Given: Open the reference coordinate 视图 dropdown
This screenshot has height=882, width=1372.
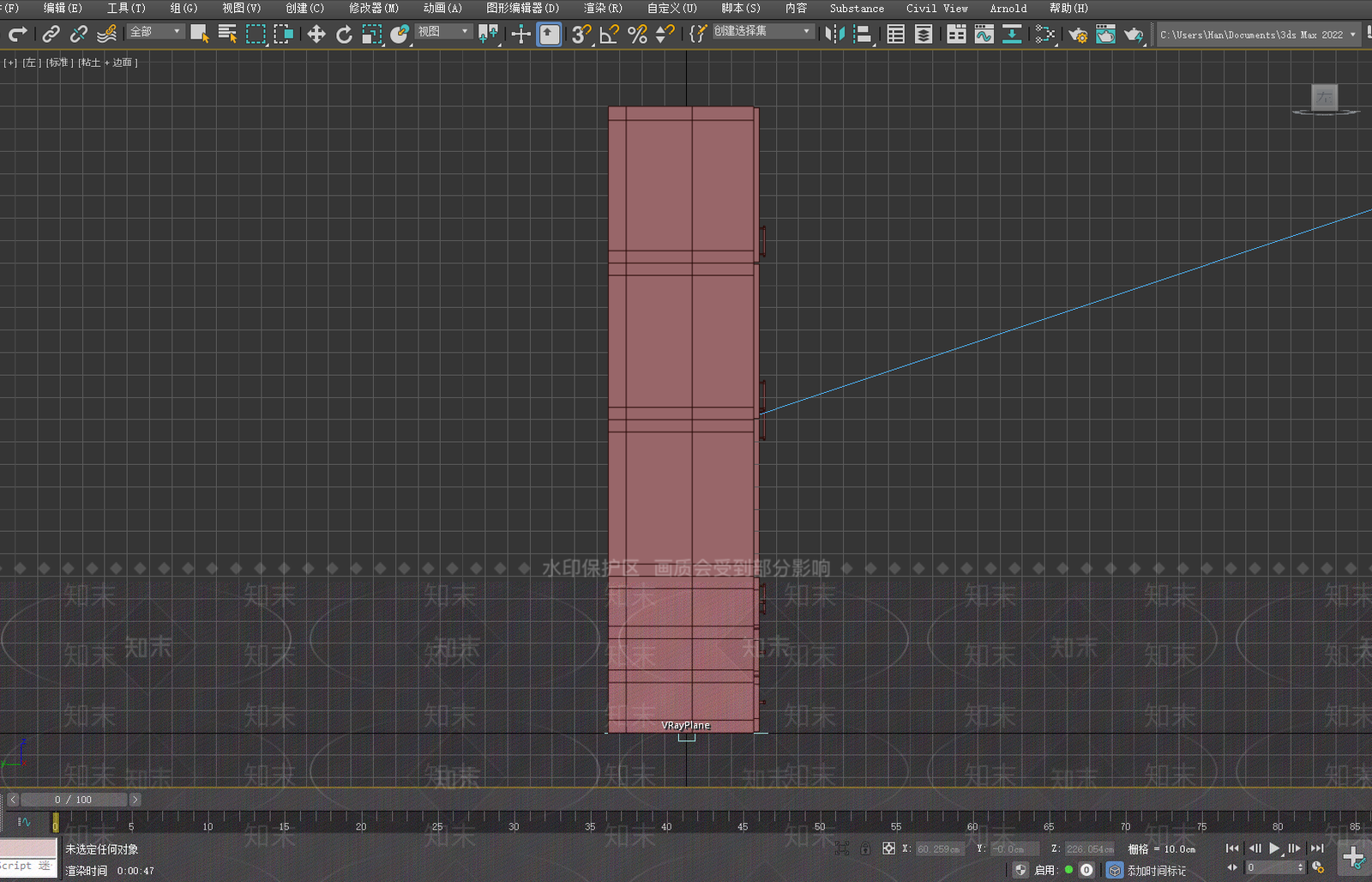Looking at the screenshot, I should (x=444, y=32).
